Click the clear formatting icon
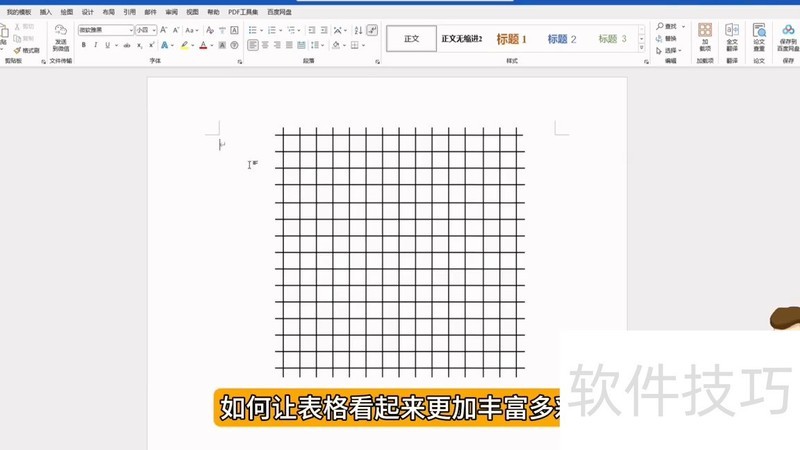 [x=210, y=30]
